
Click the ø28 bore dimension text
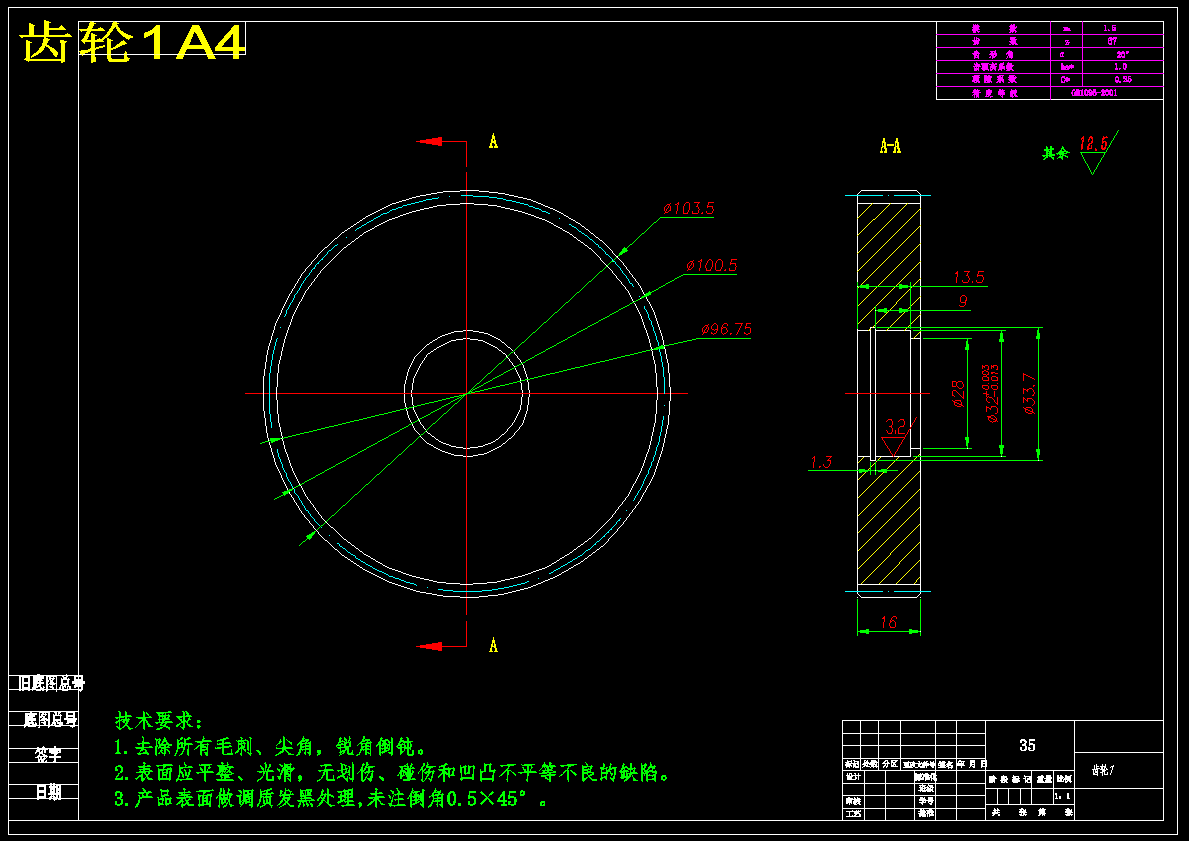tap(958, 394)
